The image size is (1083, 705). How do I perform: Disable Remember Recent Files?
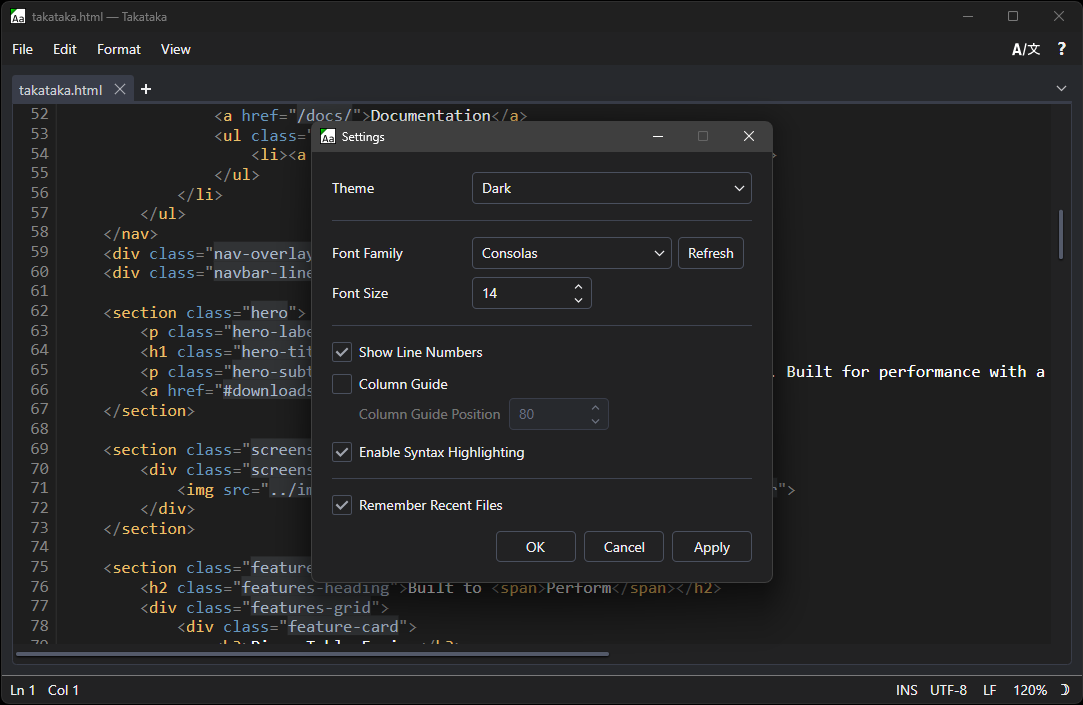(342, 505)
